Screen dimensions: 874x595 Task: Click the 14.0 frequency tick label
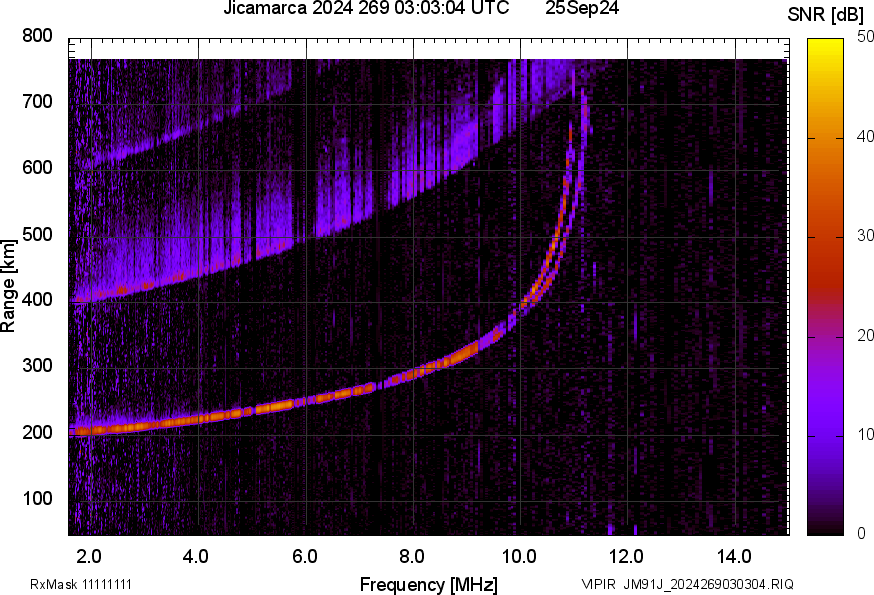tap(734, 556)
